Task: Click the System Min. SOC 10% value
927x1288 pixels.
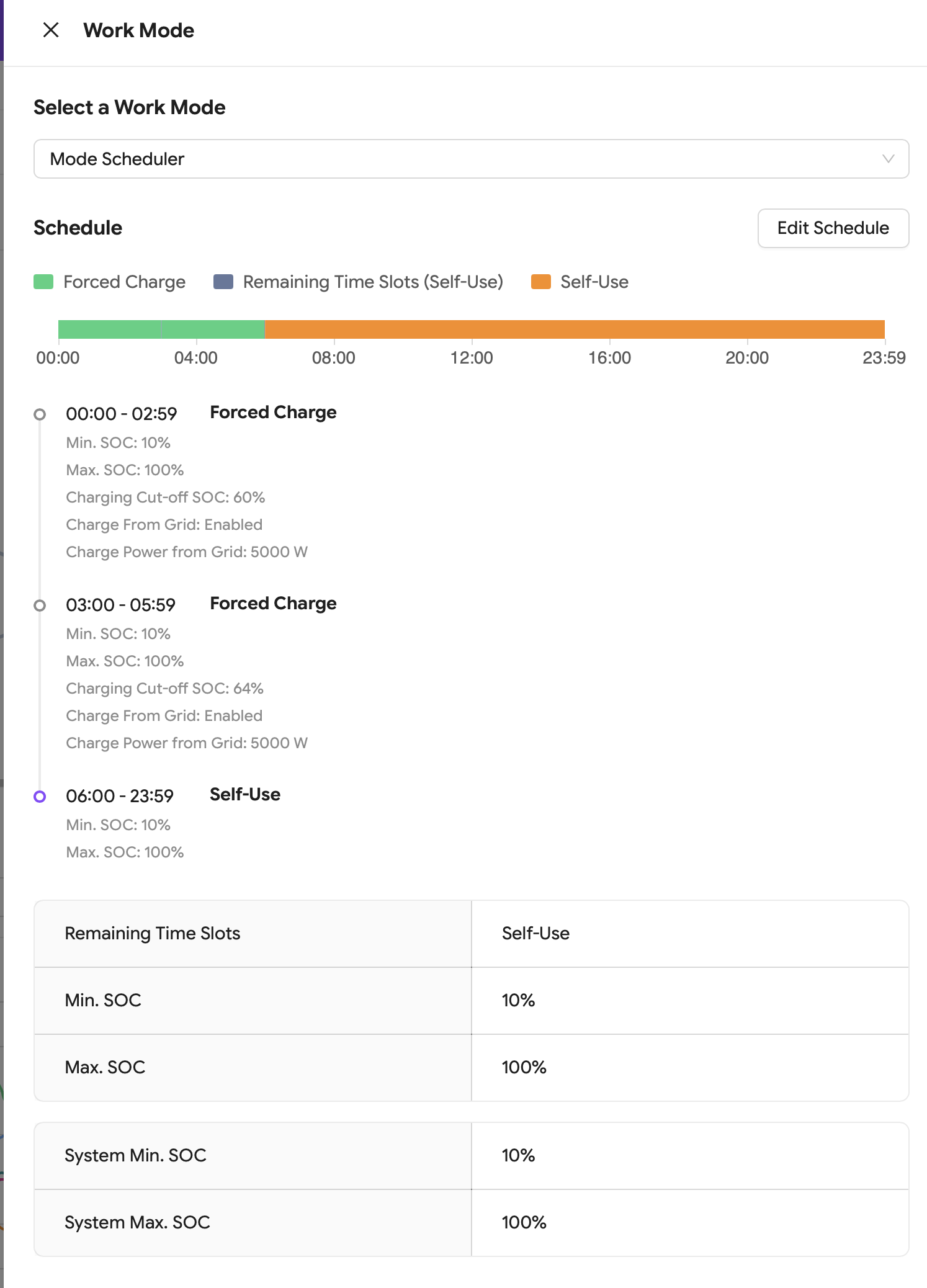Action: 518,1156
